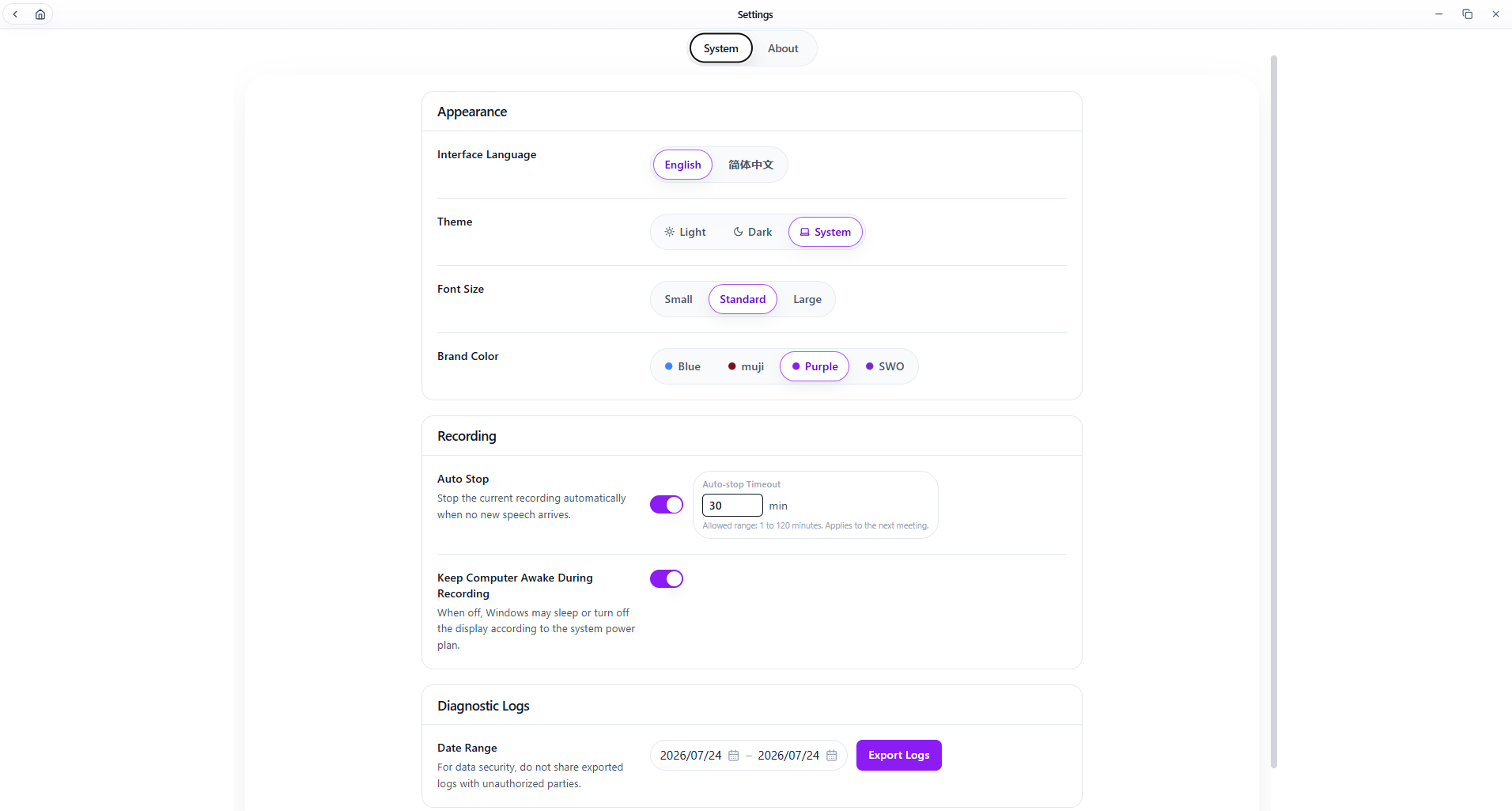
Task: Open the About tab
Action: tap(783, 48)
